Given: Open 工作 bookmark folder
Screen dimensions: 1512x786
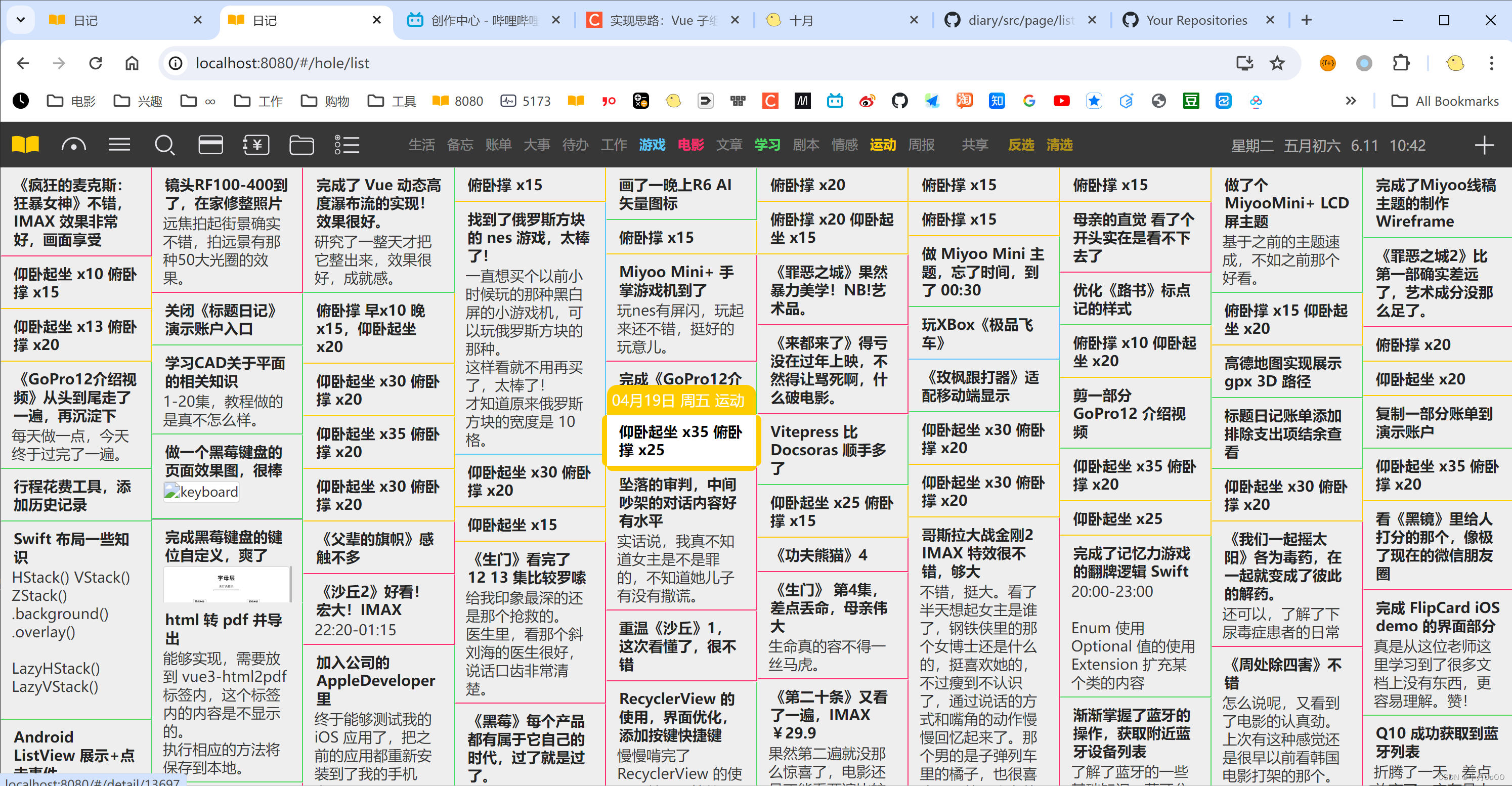Looking at the screenshot, I should 259,101.
